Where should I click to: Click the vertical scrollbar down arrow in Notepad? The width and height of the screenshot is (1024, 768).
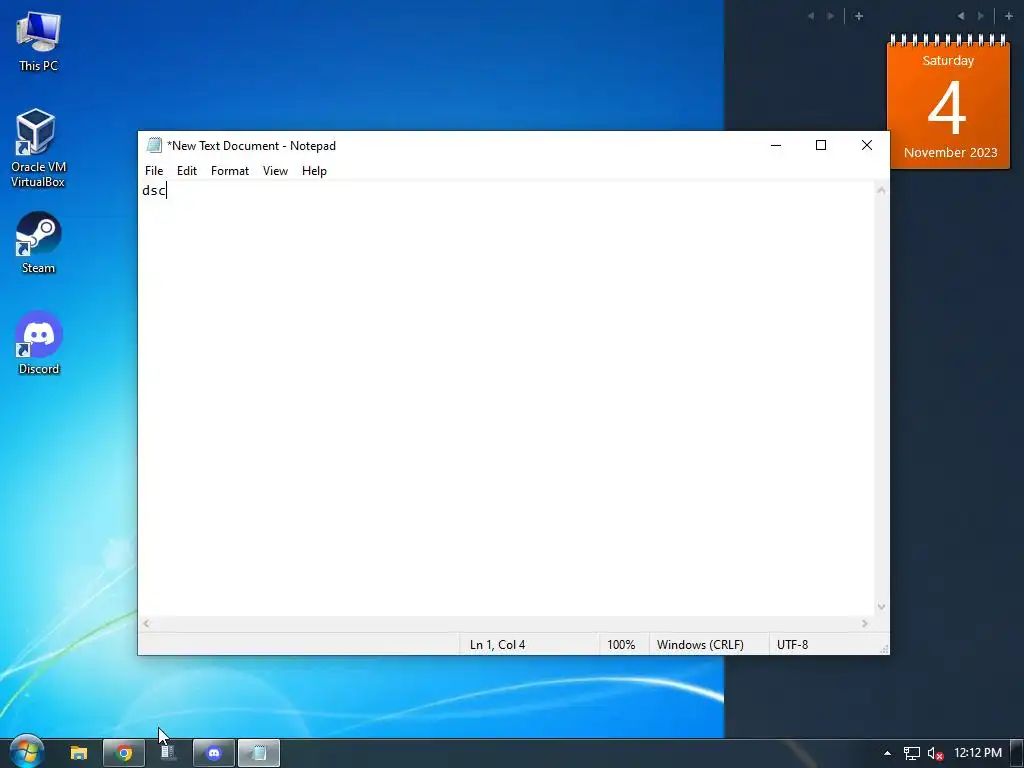point(882,607)
